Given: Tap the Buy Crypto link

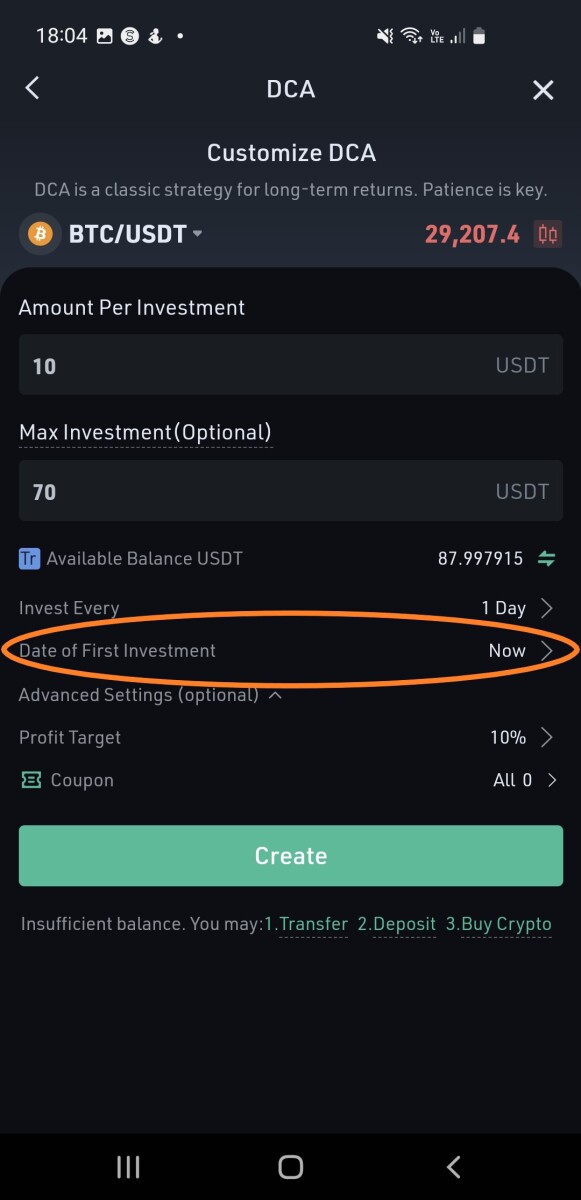Looking at the screenshot, I should coord(498,924).
